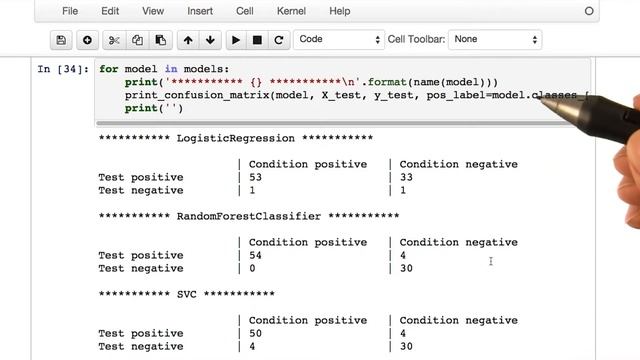This screenshot has width=640, height=360.
Task: Click inside the code cell on 'for model in models:'
Action: pos(164,69)
